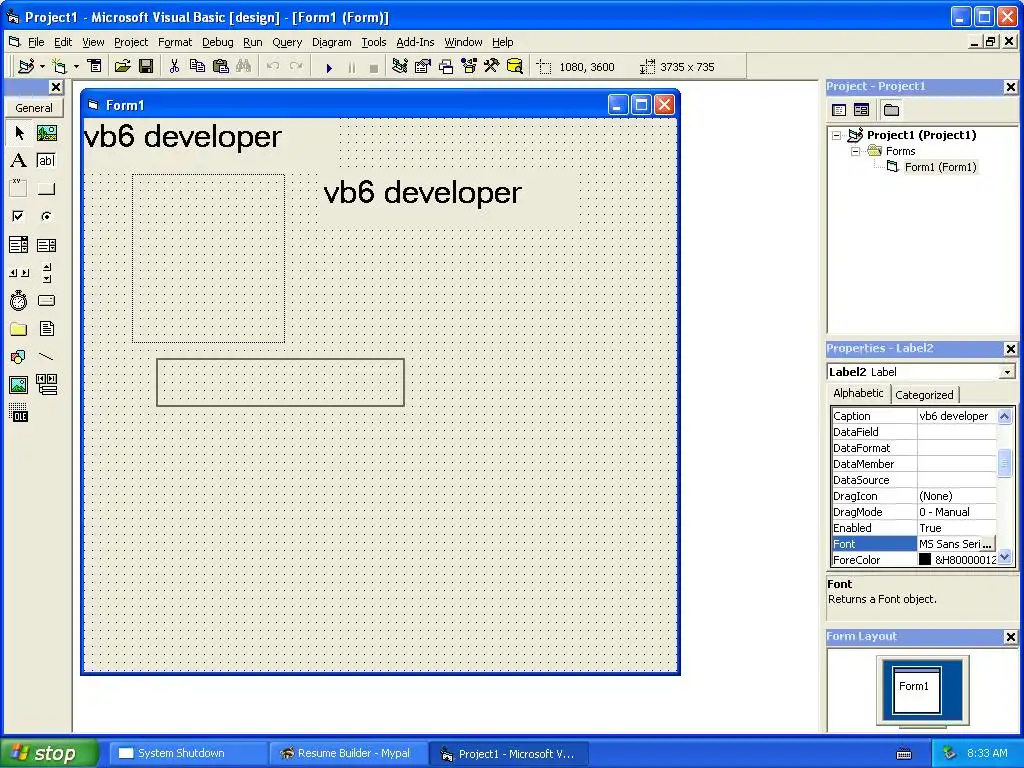The image size is (1024, 768).
Task: Click the ForeColor black color swatch
Action: 925,560
